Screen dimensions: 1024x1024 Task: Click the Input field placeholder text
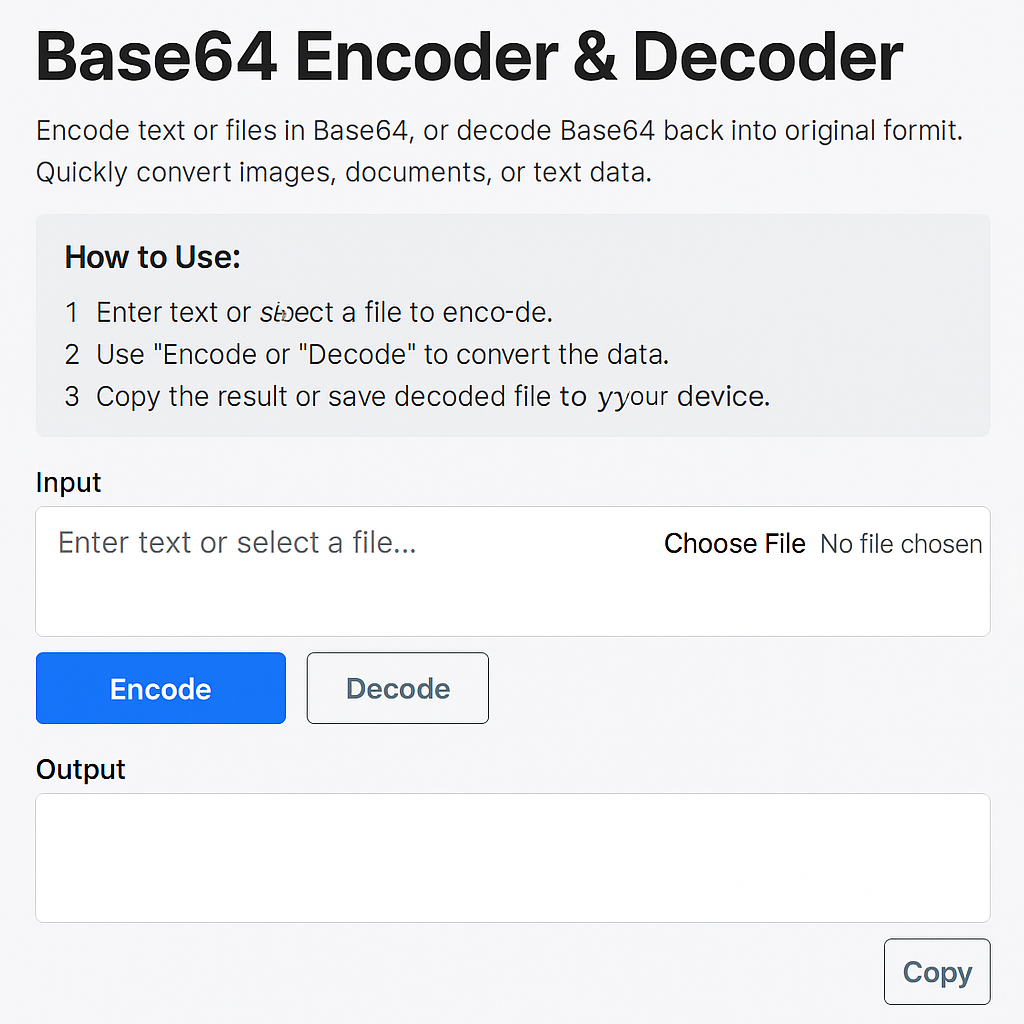(236, 543)
